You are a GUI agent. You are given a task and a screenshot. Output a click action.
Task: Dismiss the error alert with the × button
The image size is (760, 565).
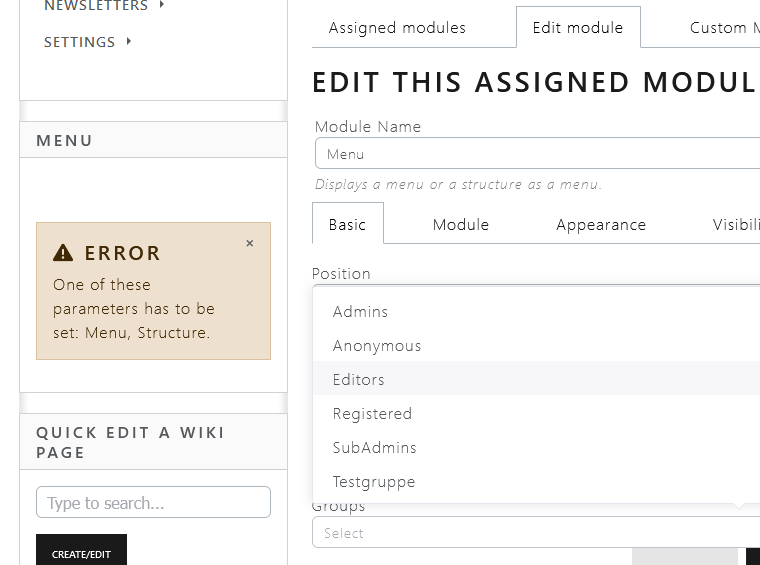[x=250, y=243]
